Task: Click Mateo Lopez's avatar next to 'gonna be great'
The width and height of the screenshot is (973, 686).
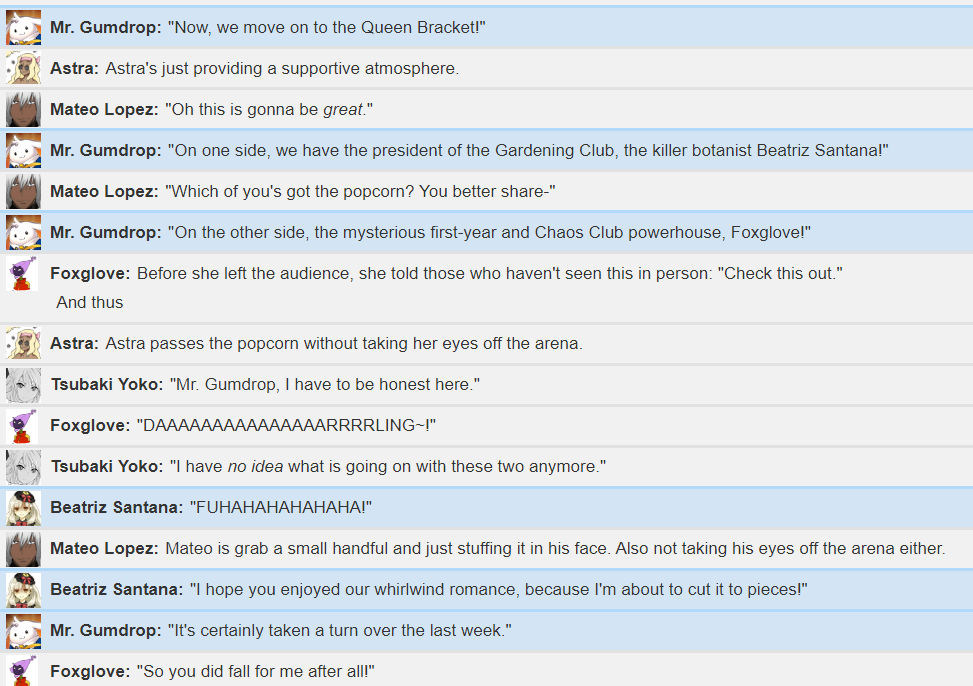Action: pos(24,109)
